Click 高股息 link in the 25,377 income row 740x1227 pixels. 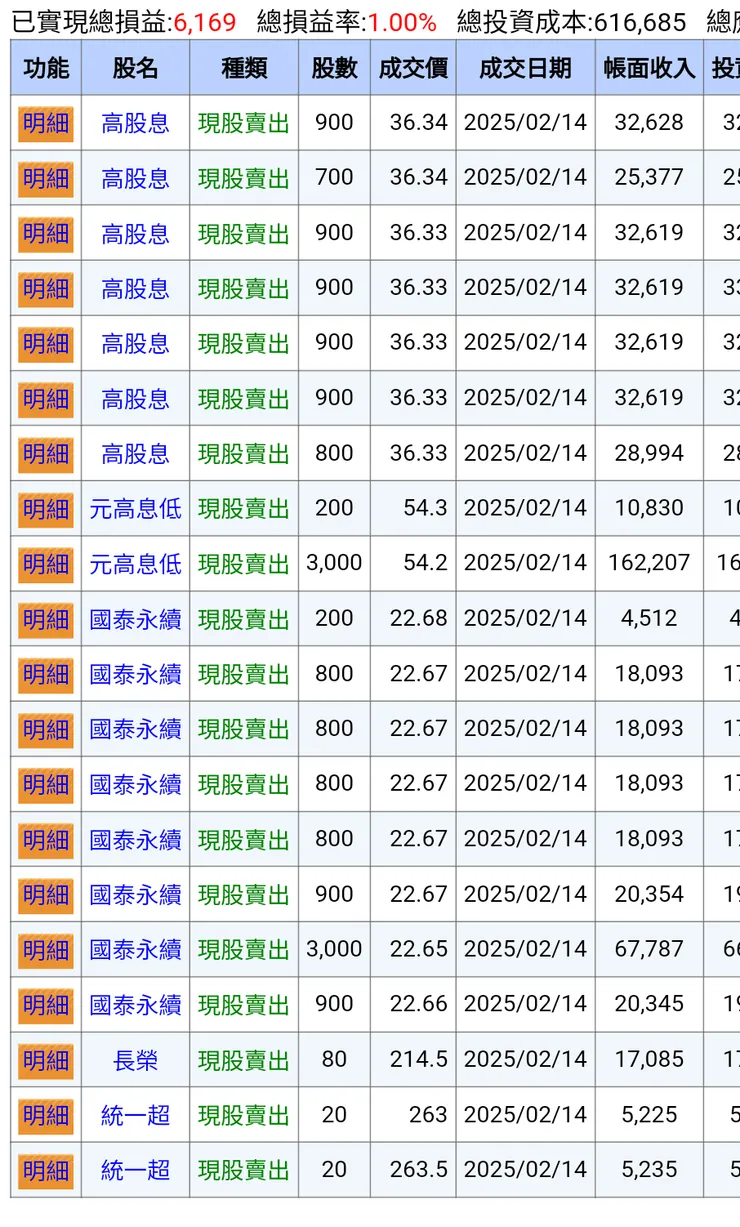click(135, 178)
